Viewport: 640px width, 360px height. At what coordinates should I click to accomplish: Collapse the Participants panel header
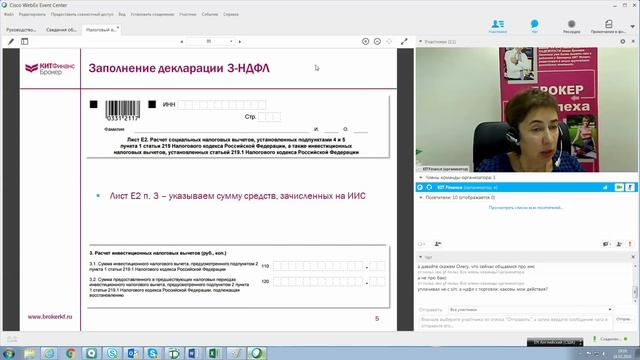(420, 41)
